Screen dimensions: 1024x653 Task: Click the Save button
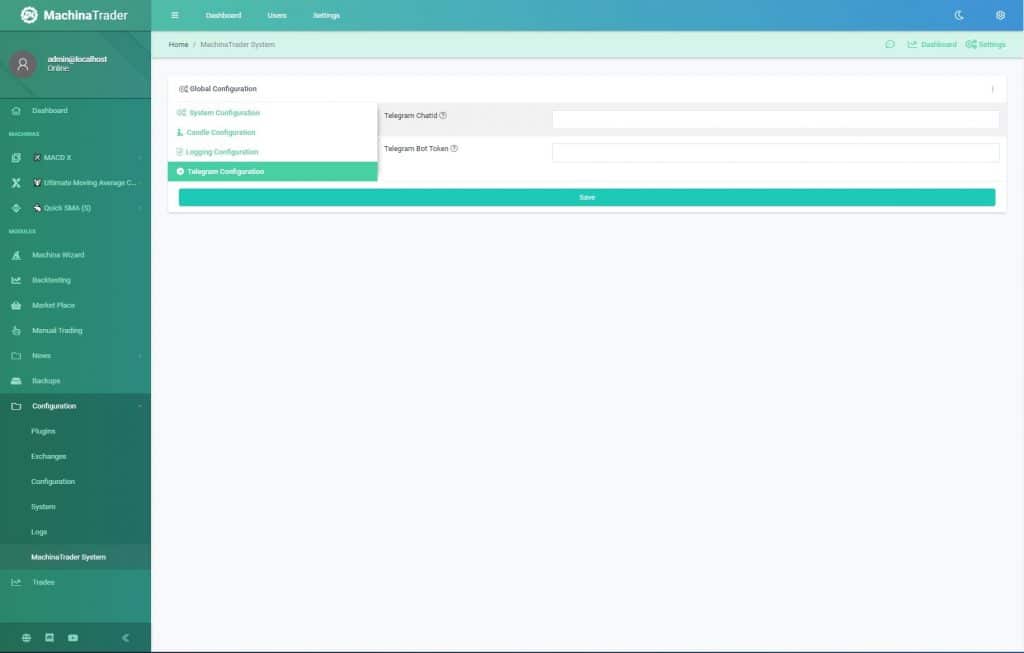click(x=587, y=197)
